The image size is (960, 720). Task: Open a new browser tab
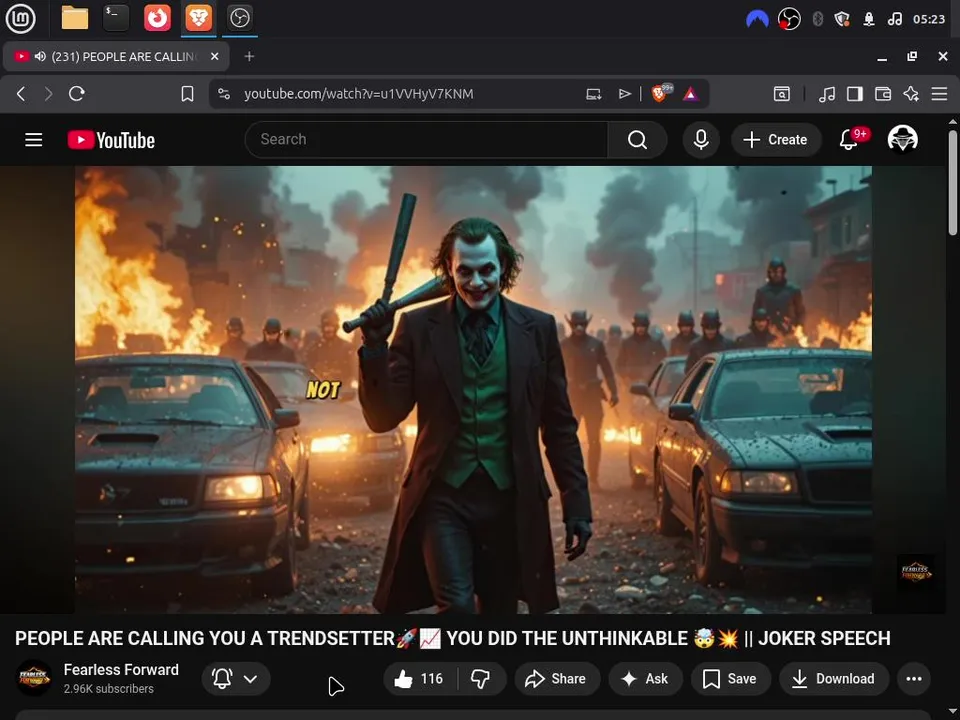pos(249,57)
